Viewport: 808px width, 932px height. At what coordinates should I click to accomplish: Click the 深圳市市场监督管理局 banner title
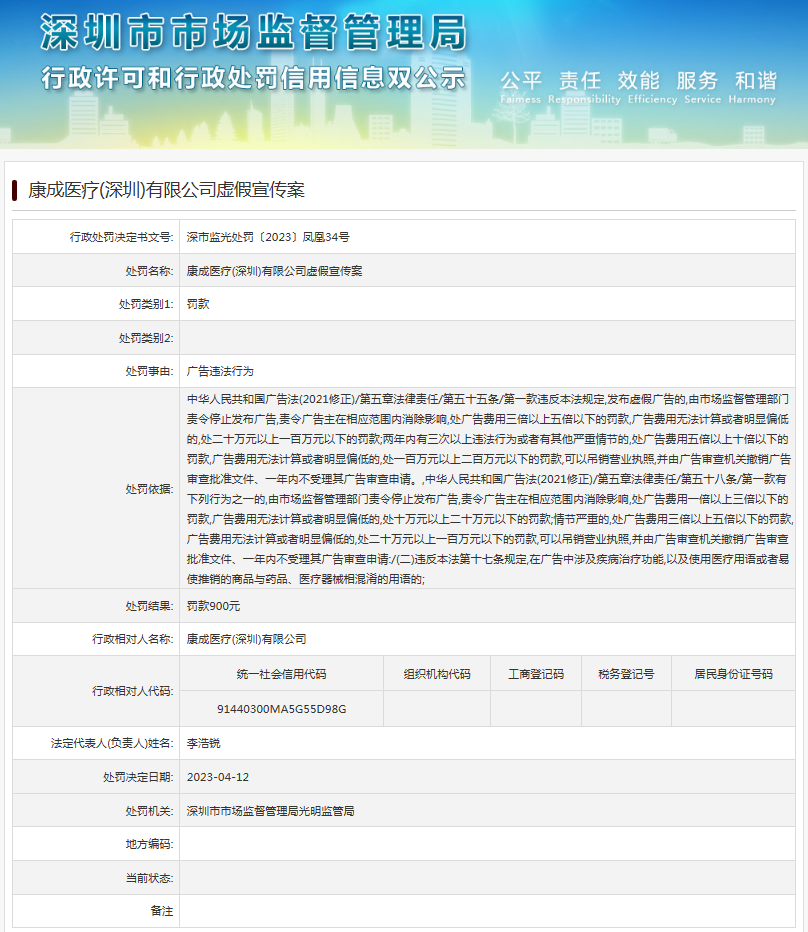pyautogui.click(x=254, y=32)
